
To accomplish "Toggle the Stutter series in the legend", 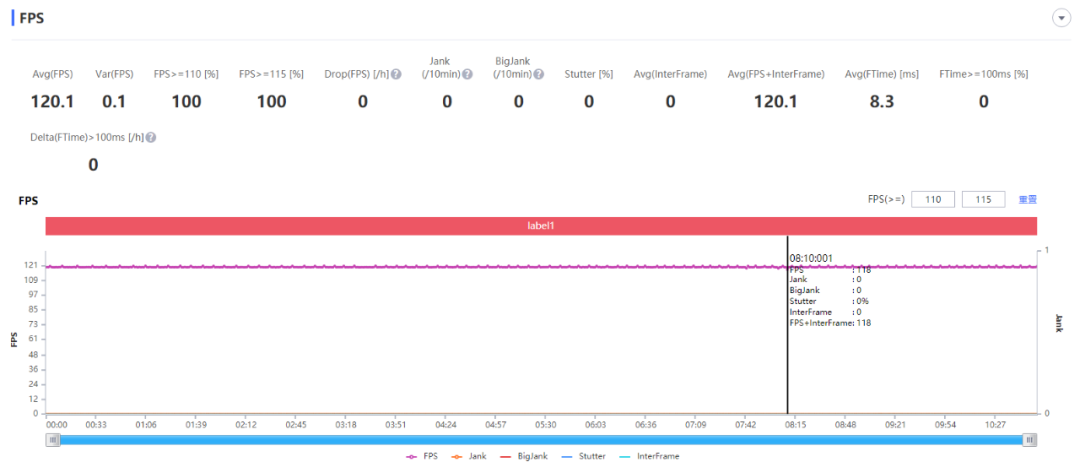I will click(583, 456).
